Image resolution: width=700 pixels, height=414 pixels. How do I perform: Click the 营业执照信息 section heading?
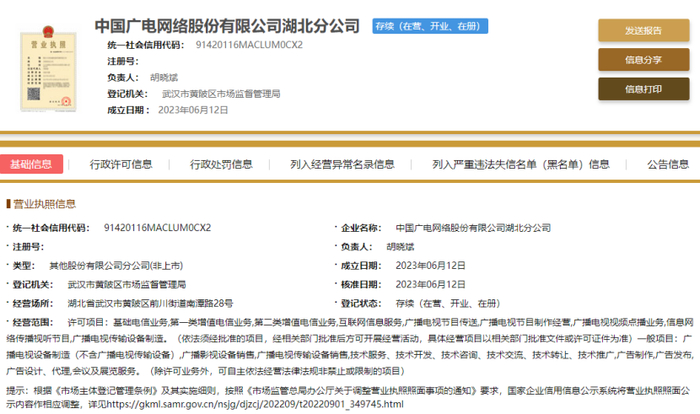(x=44, y=204)
